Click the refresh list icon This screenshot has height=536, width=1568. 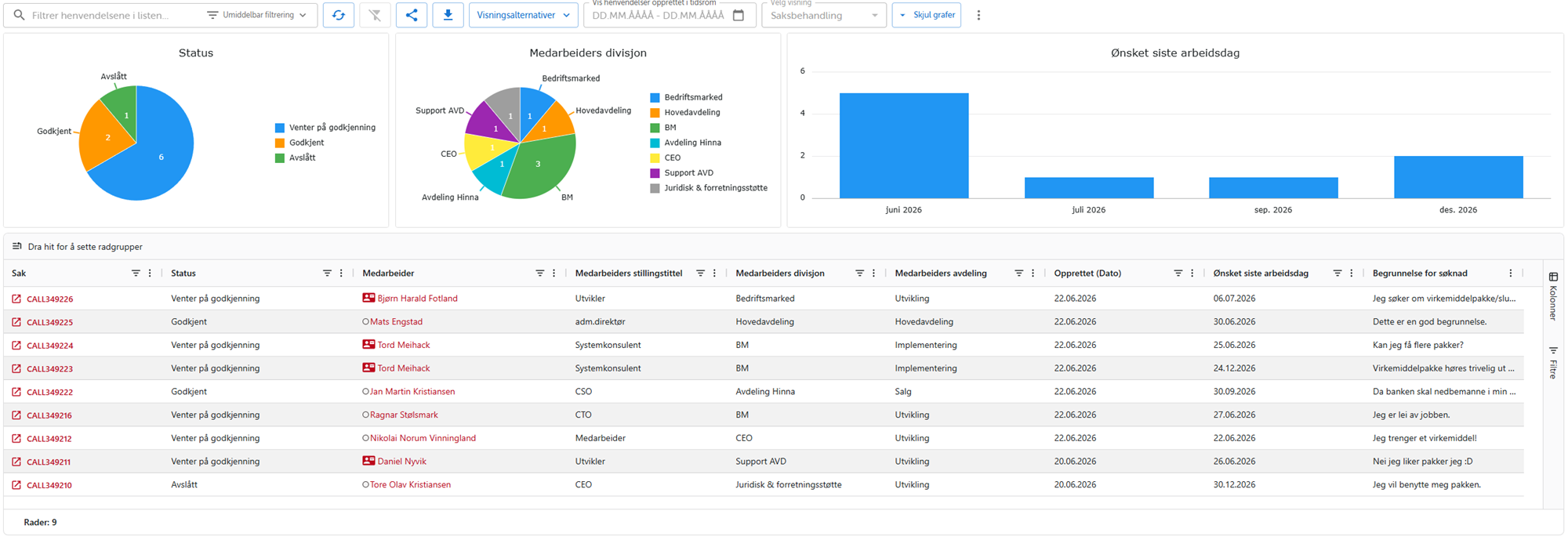click(339, 15)
